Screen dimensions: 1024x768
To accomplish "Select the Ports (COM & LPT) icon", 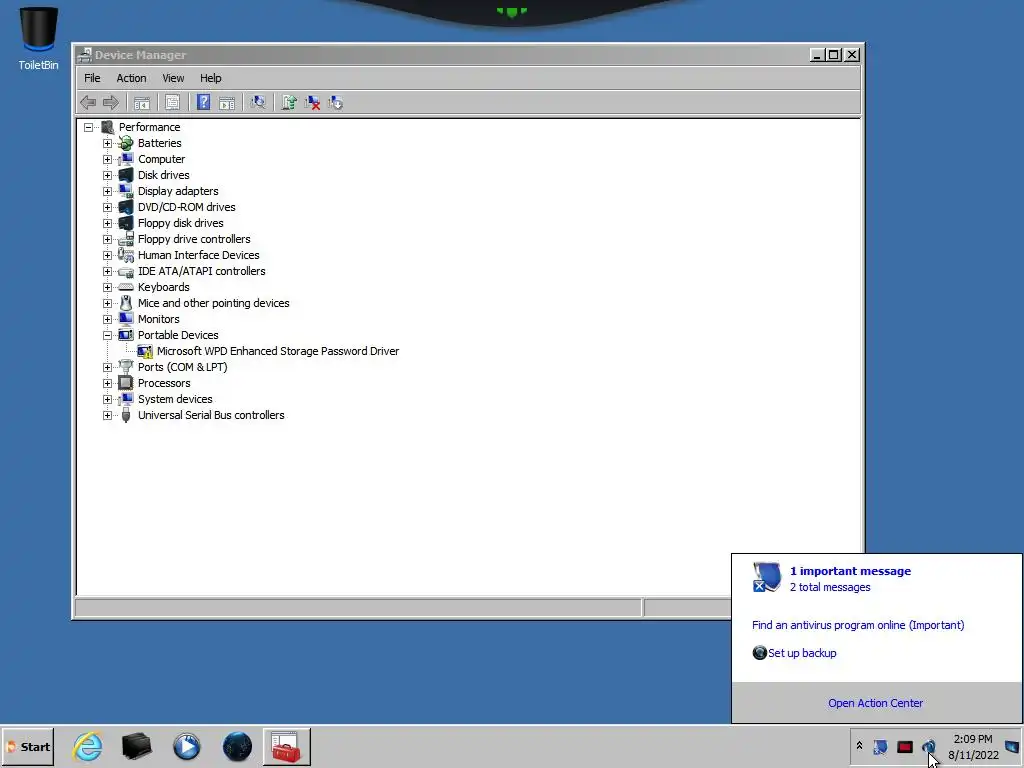I will [x=126, y=367].
